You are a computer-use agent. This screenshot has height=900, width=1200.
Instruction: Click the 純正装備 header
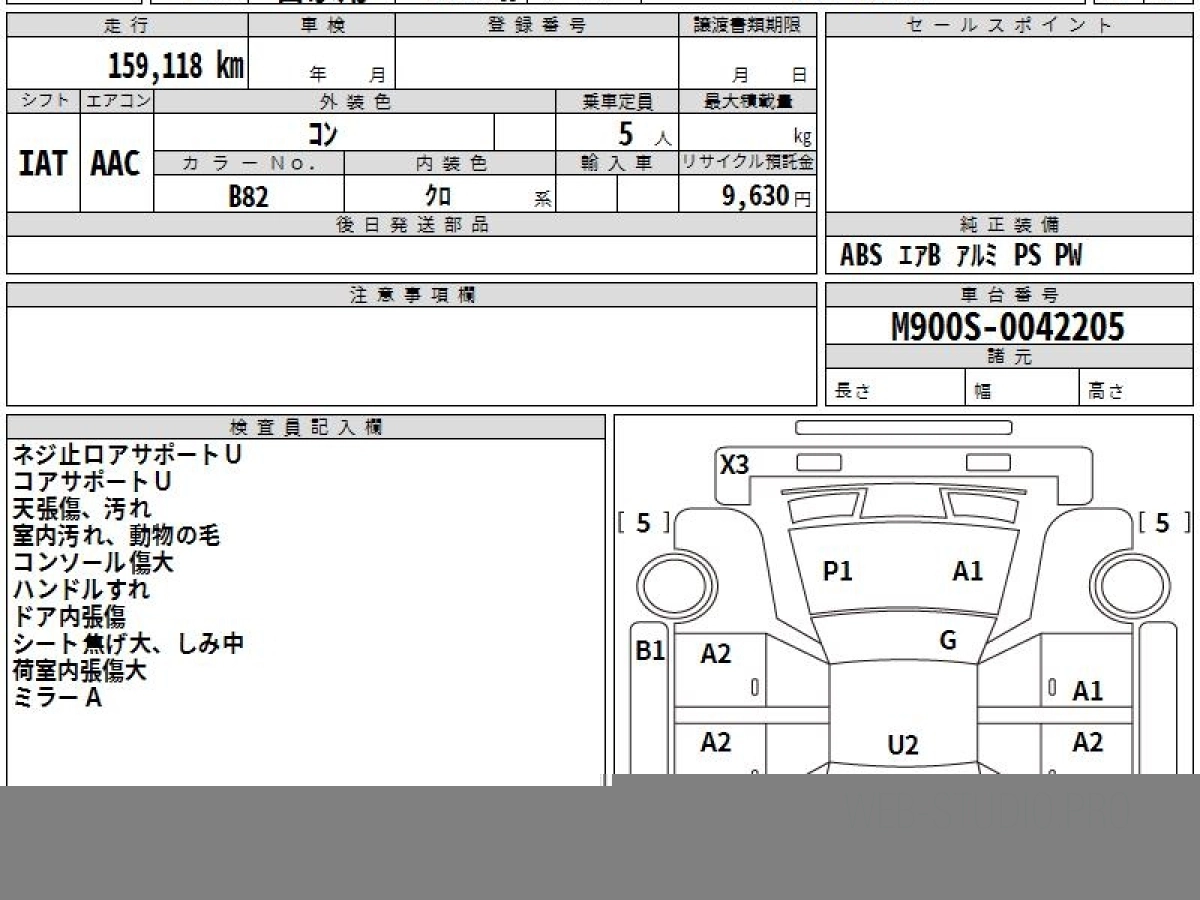(1009, 225)
